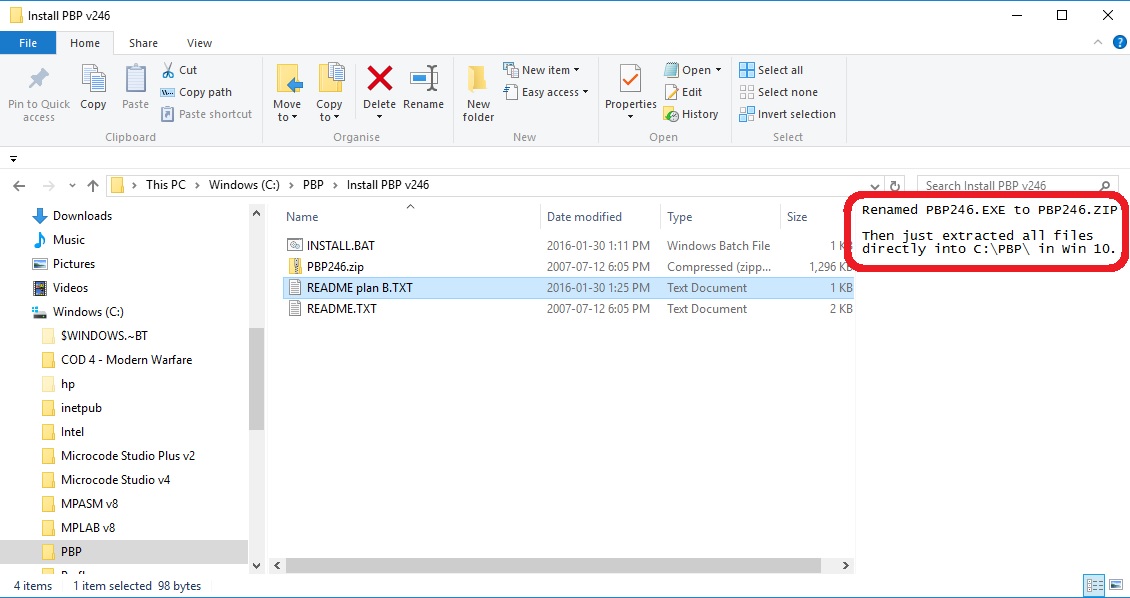Select the INSTALL.BAT file
This screenshot has width=1130, height=598.
[x=569, y=246]
